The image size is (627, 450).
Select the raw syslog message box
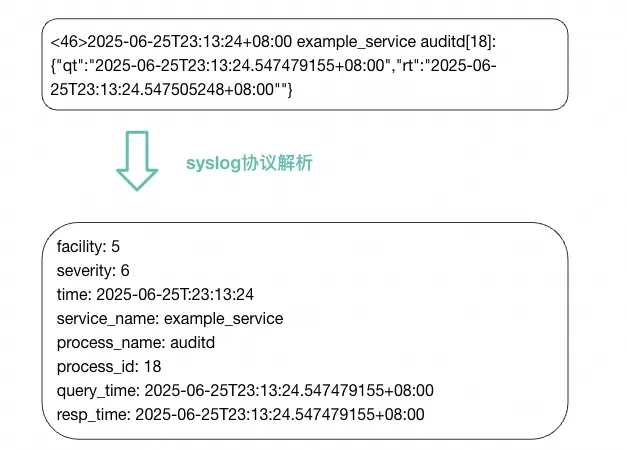coord(305,64)
